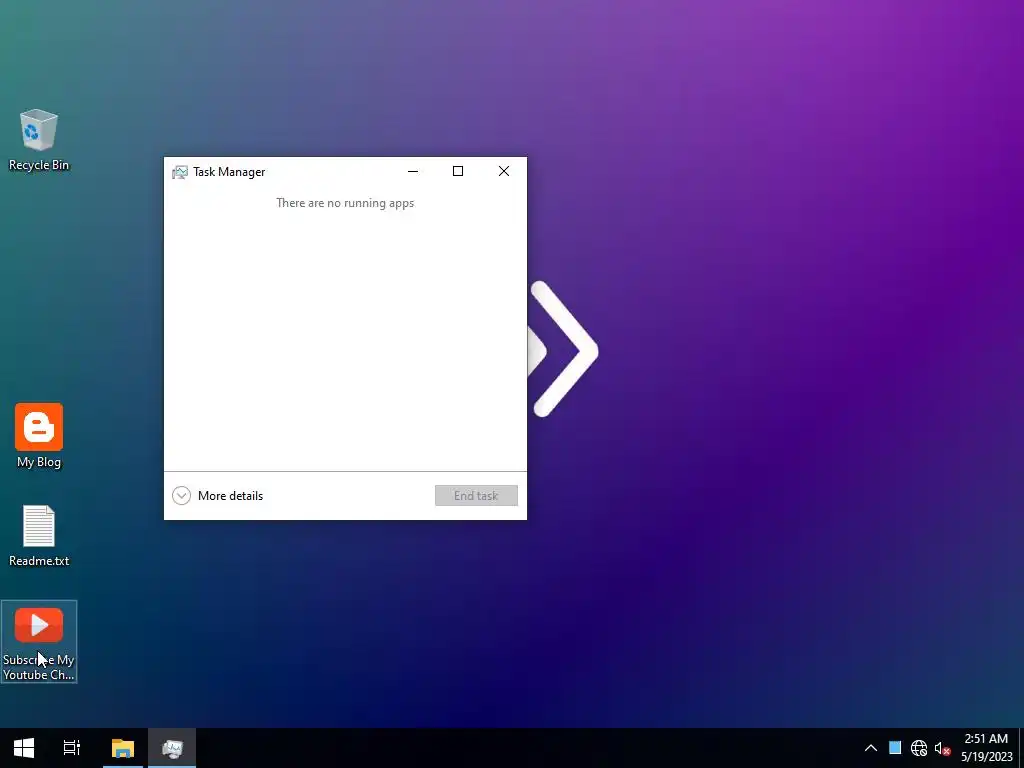Open Task View from the taskbar

pos(71,748)
